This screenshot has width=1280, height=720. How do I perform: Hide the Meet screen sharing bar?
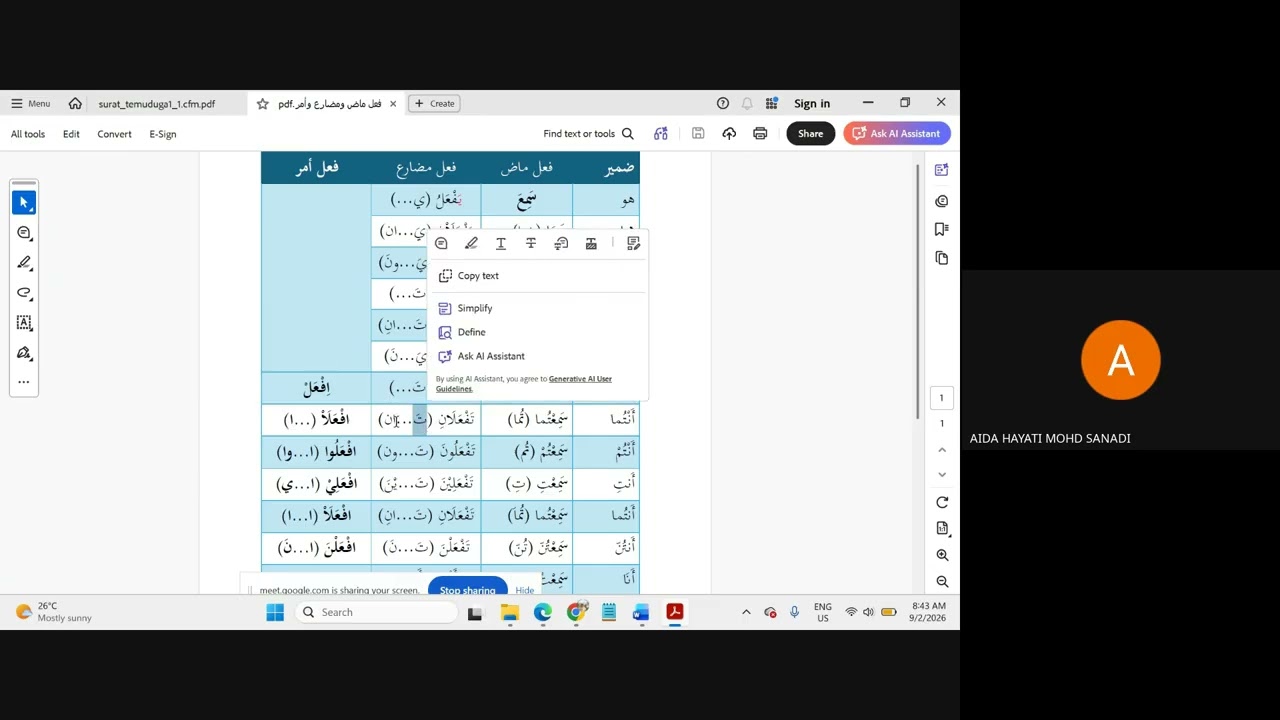(524, 590)
